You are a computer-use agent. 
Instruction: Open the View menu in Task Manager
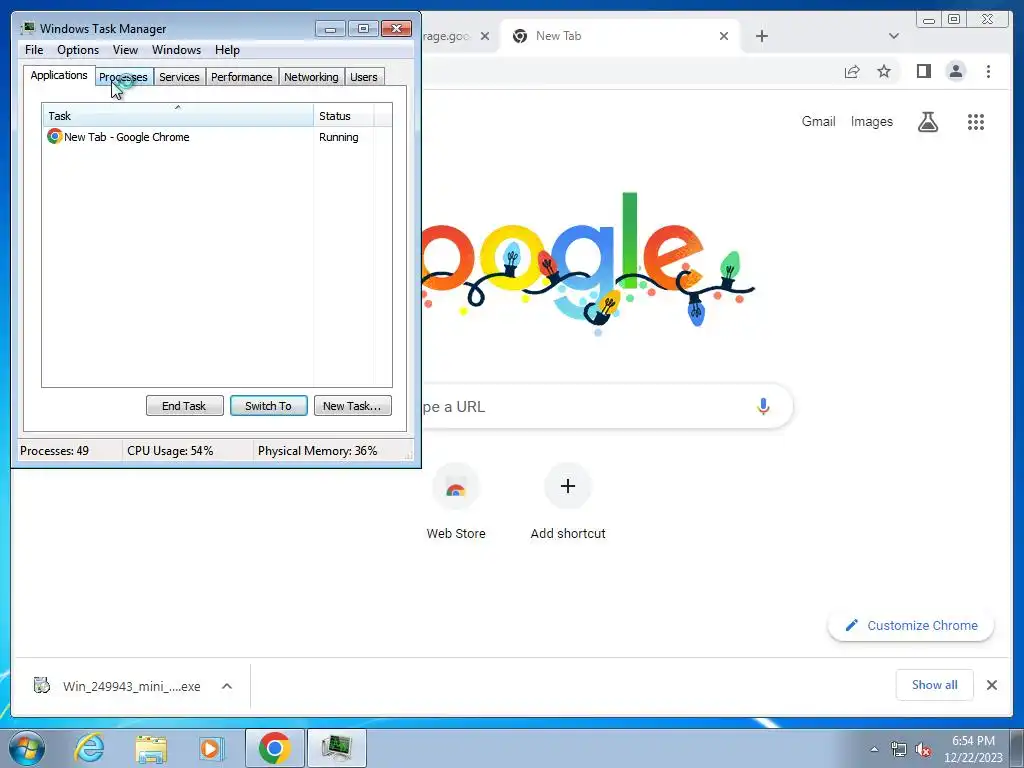click(125, 50)
